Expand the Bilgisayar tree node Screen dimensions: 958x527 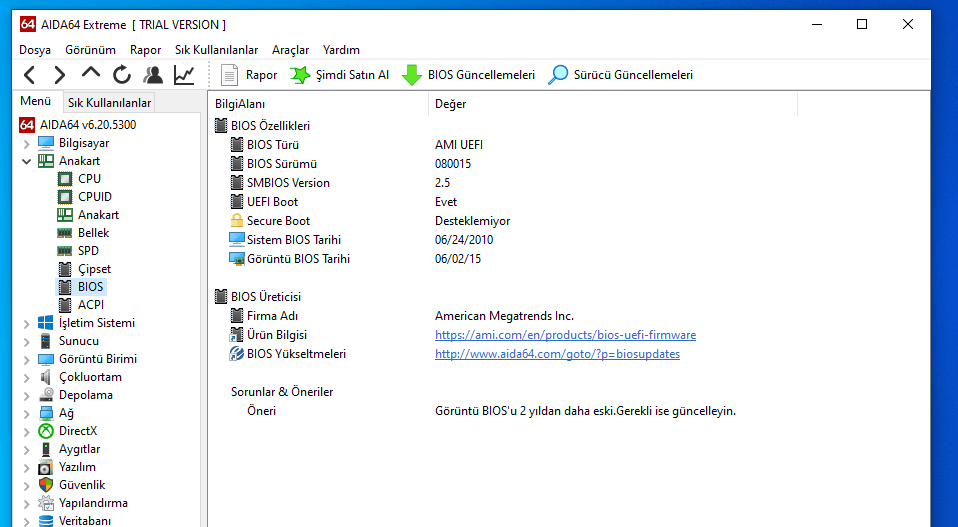pyautogui.click(x=26, y=144)
